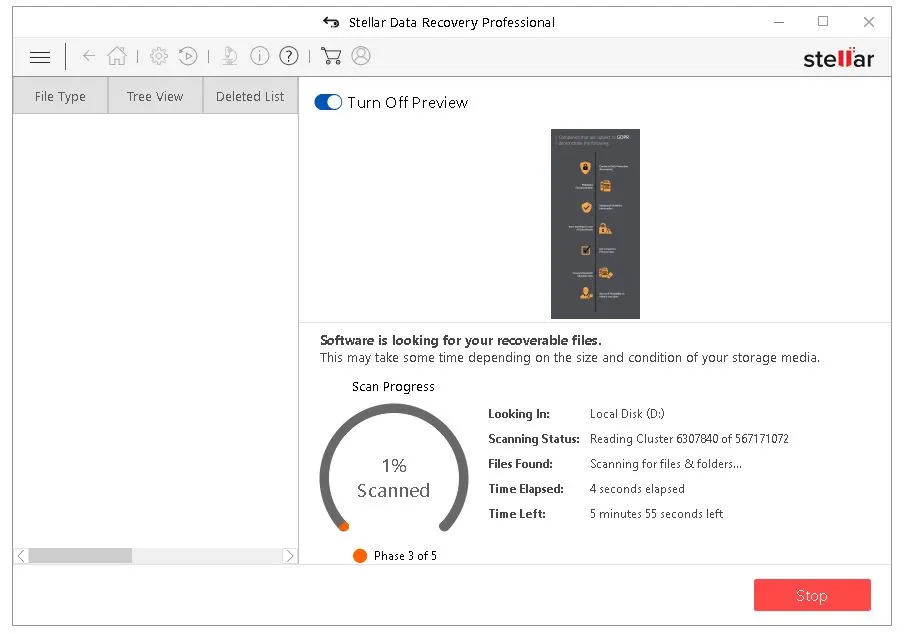Toggle the Turn Off Preview switch
The height and width of the screenshot is (634, 905).
(328, 102)
